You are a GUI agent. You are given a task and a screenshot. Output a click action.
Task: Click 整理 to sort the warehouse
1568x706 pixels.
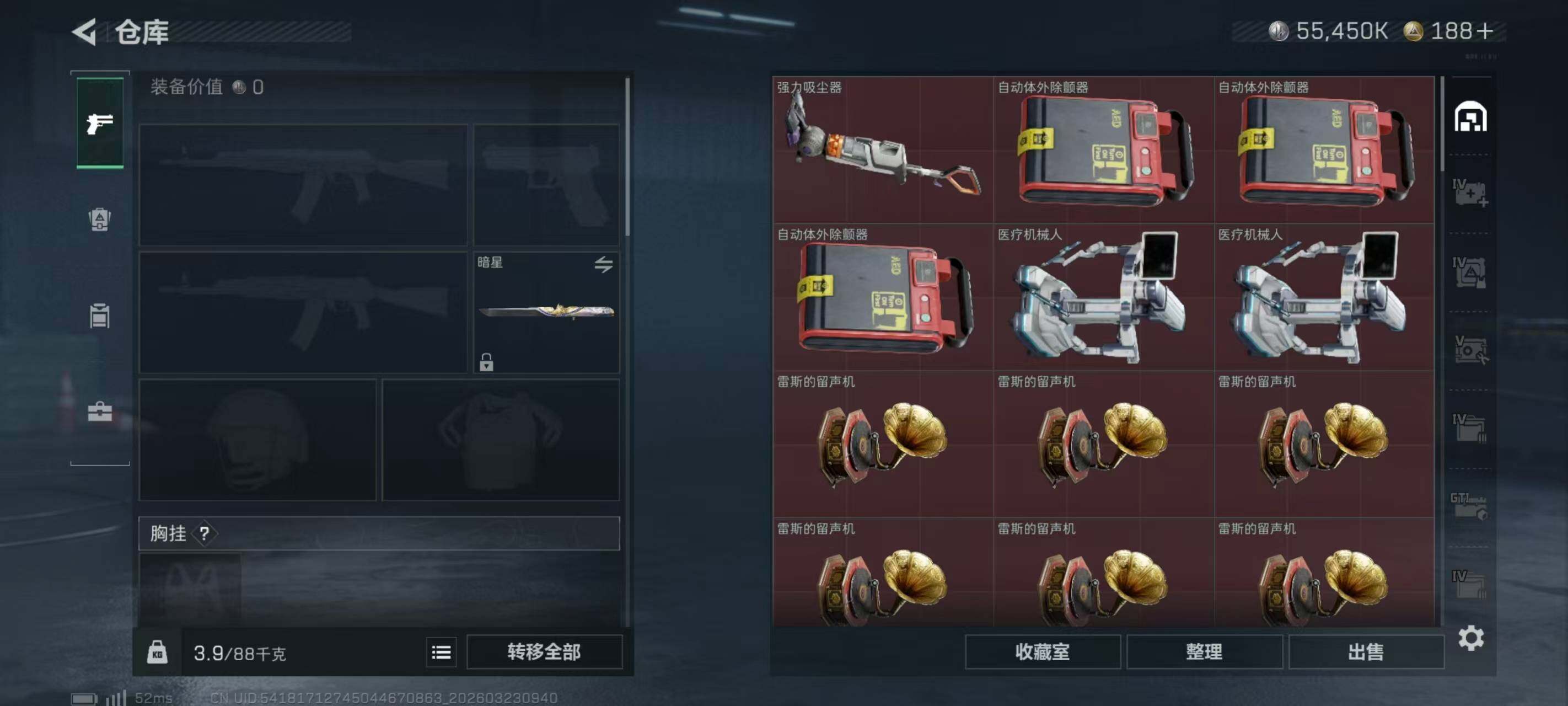[x=1204, y=652]
